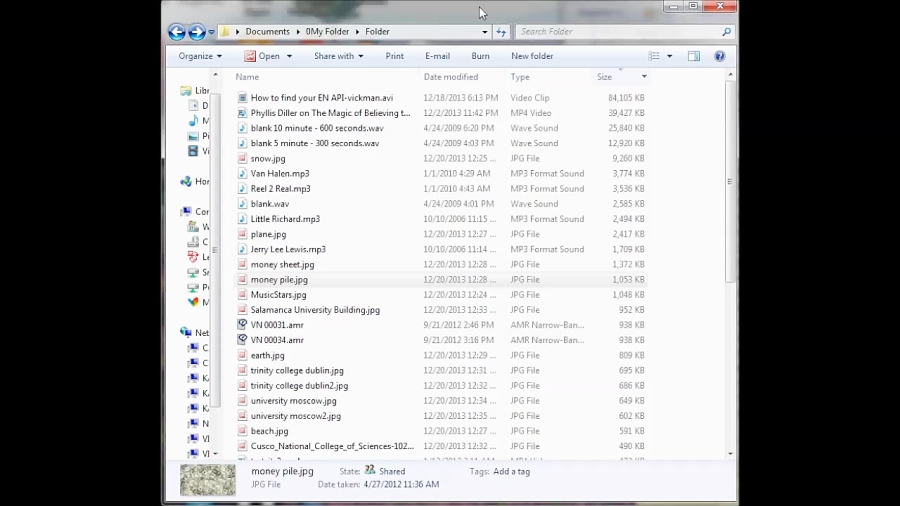900x506 pixels.
Task: Select the 0My Folder breadcrumb
Action: (x=327, y=32)
